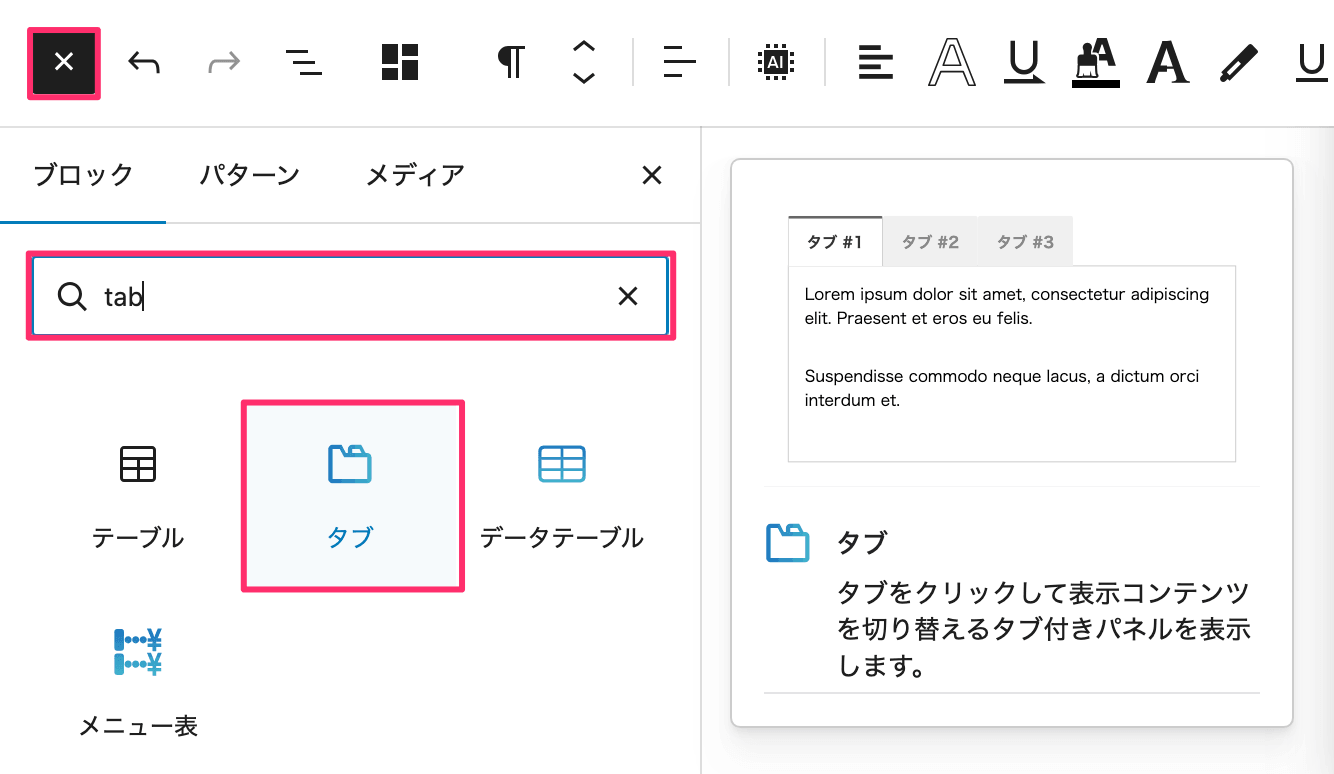Clear the search text 'tab'
The image size is (1334, 774).
point(628,296)
